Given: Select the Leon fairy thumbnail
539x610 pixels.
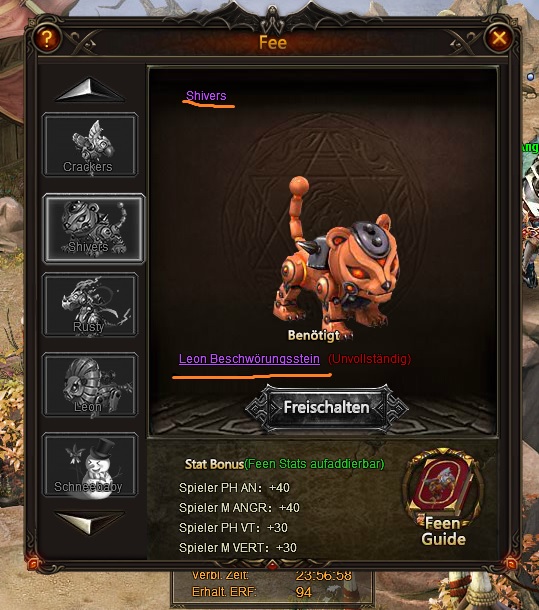Looking at the screenshot, I should pyautogui.click(x=90, y=385).
